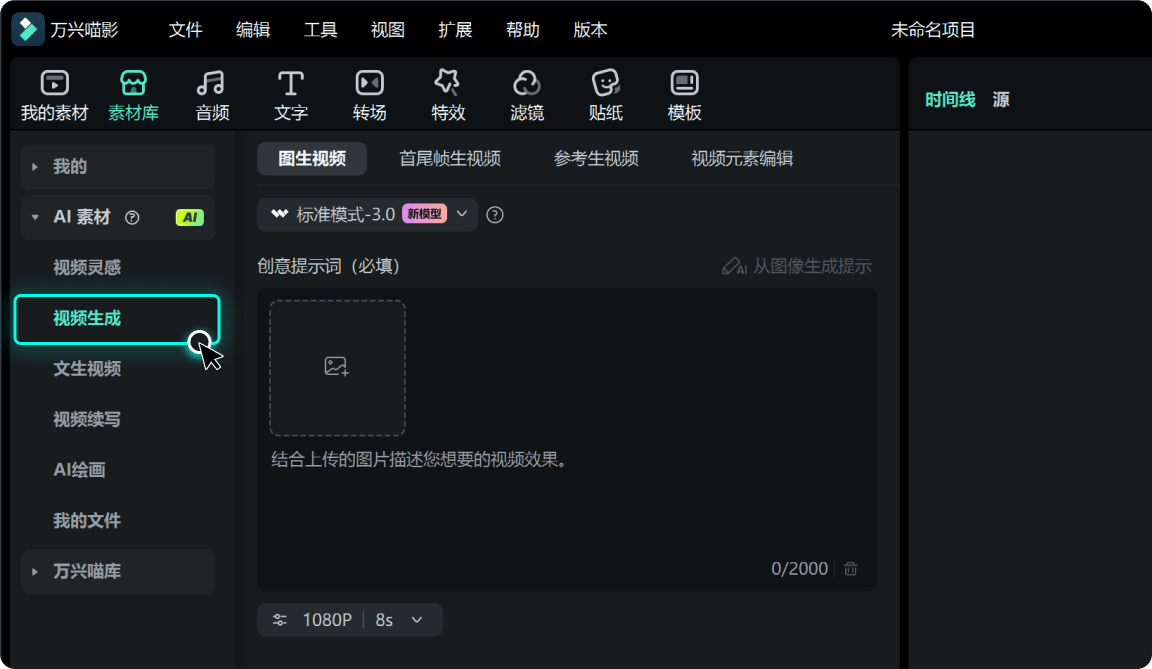Viewport: 1152px width, 669px height.
Task: Switch to the 参考生视频 tab
Action: [596, 159]
